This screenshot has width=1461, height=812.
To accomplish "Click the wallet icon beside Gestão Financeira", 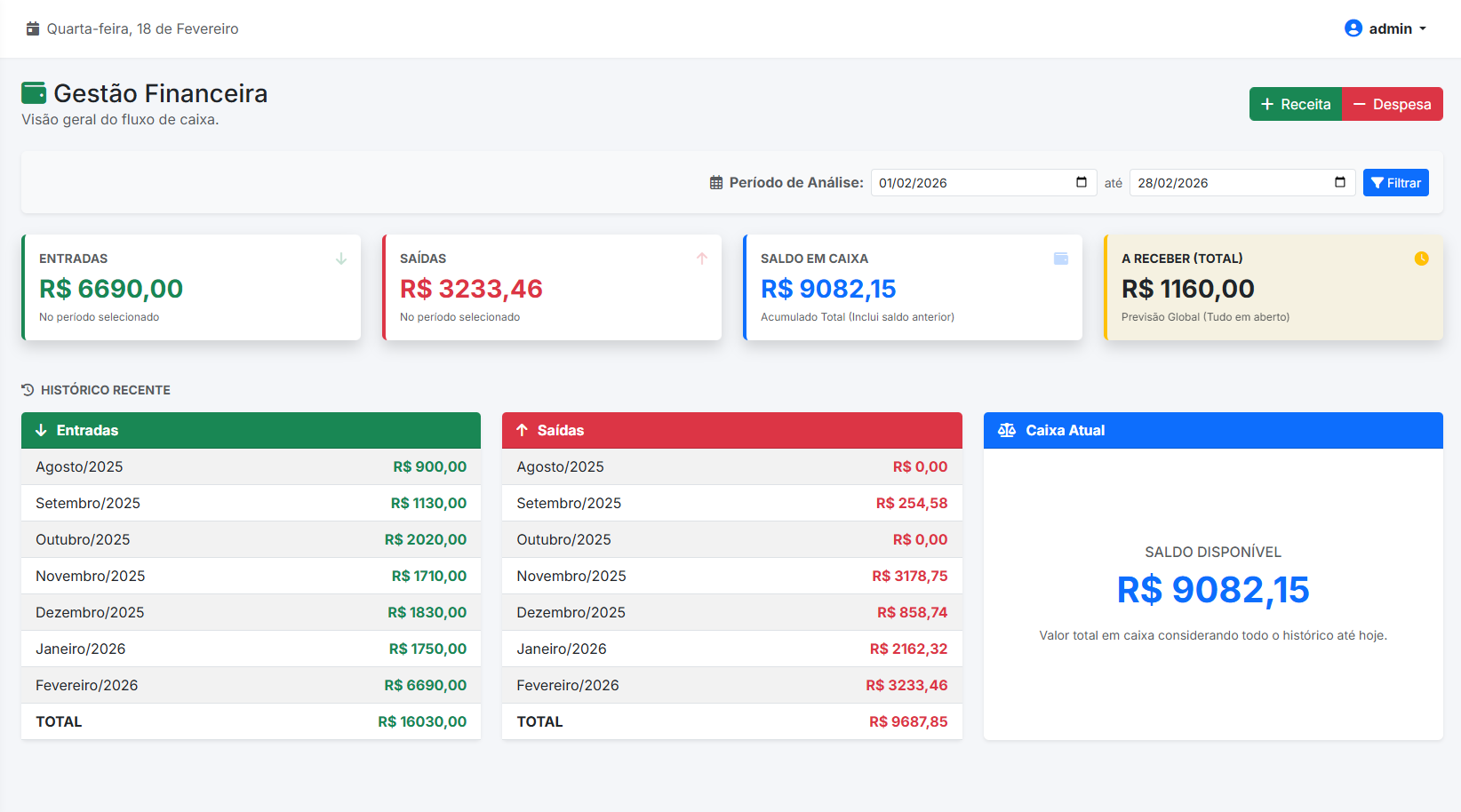I will point(34,92).
